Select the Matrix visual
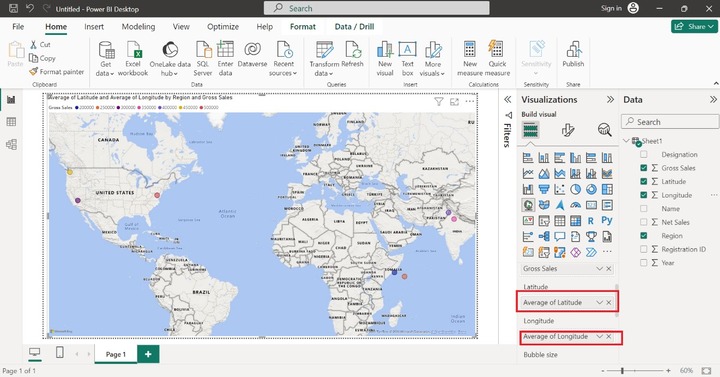The width and height of the screenshot is (720, 377). tap(575, 221)
